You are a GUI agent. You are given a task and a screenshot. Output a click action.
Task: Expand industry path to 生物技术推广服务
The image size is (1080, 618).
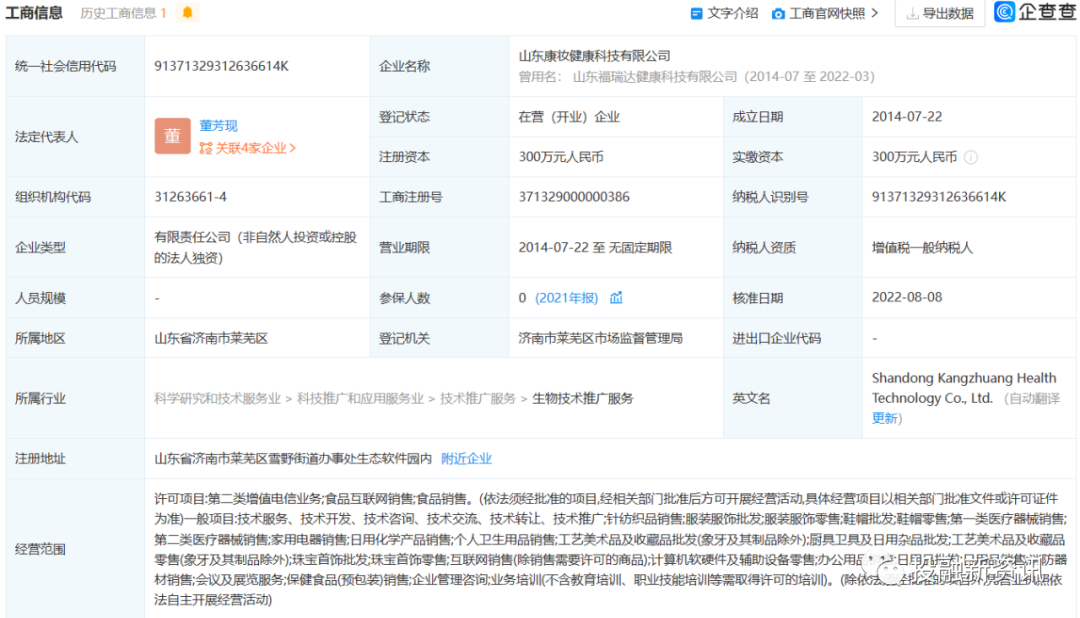(580, 398)
